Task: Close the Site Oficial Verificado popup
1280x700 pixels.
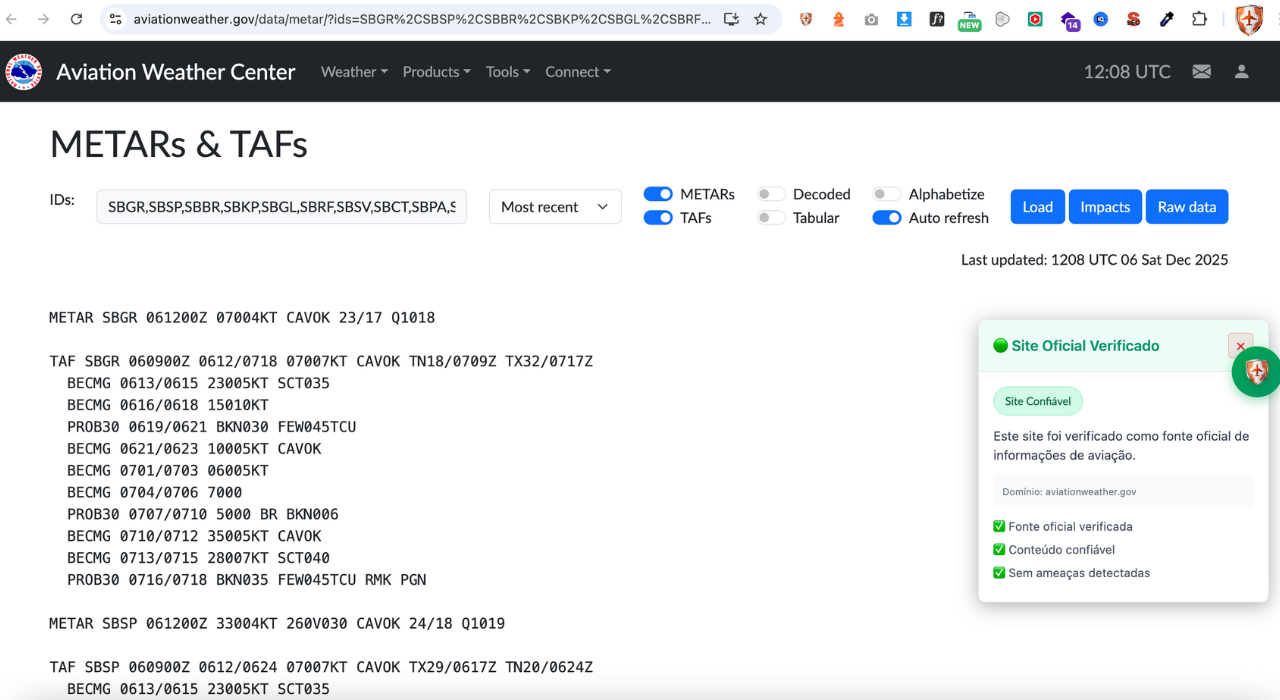Action: point(1240,346)
